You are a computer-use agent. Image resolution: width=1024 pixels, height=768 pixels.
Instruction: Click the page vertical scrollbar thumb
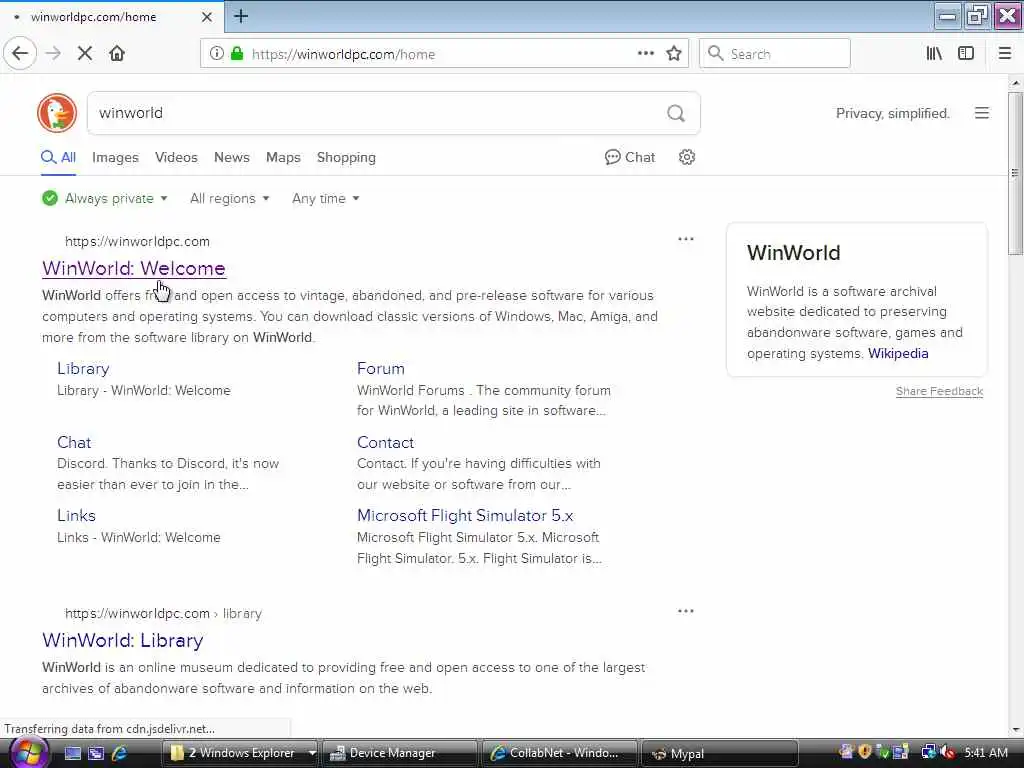(1016, 173)
